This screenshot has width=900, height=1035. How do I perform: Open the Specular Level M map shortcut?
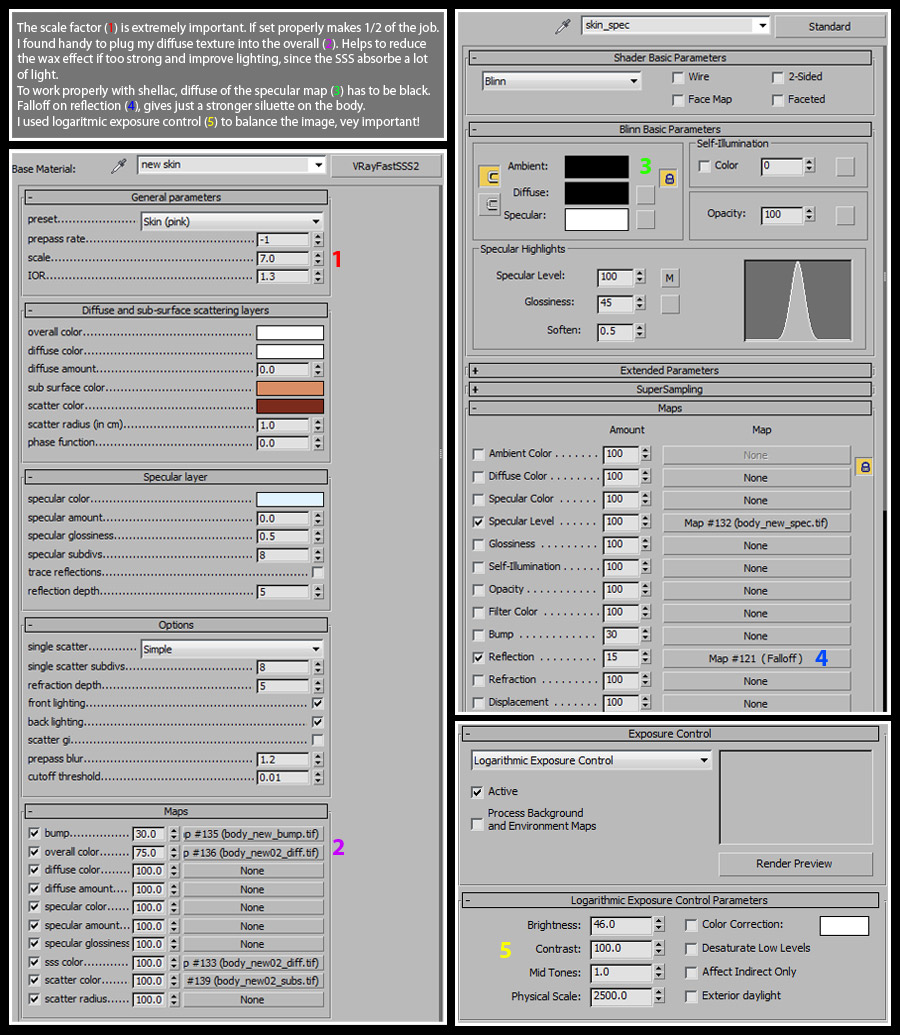tap(670, 278)
